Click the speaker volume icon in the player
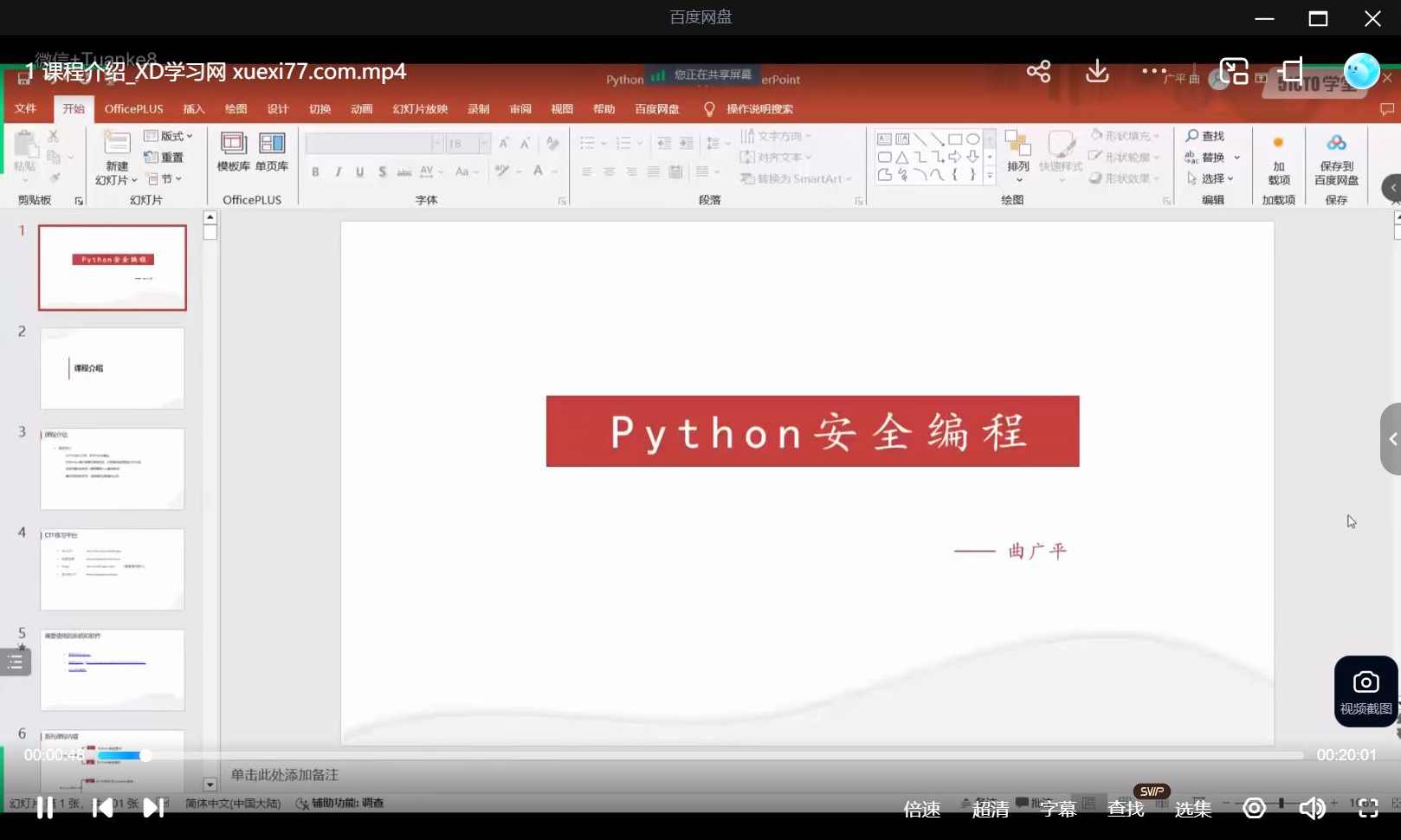 coord(1312,807)
